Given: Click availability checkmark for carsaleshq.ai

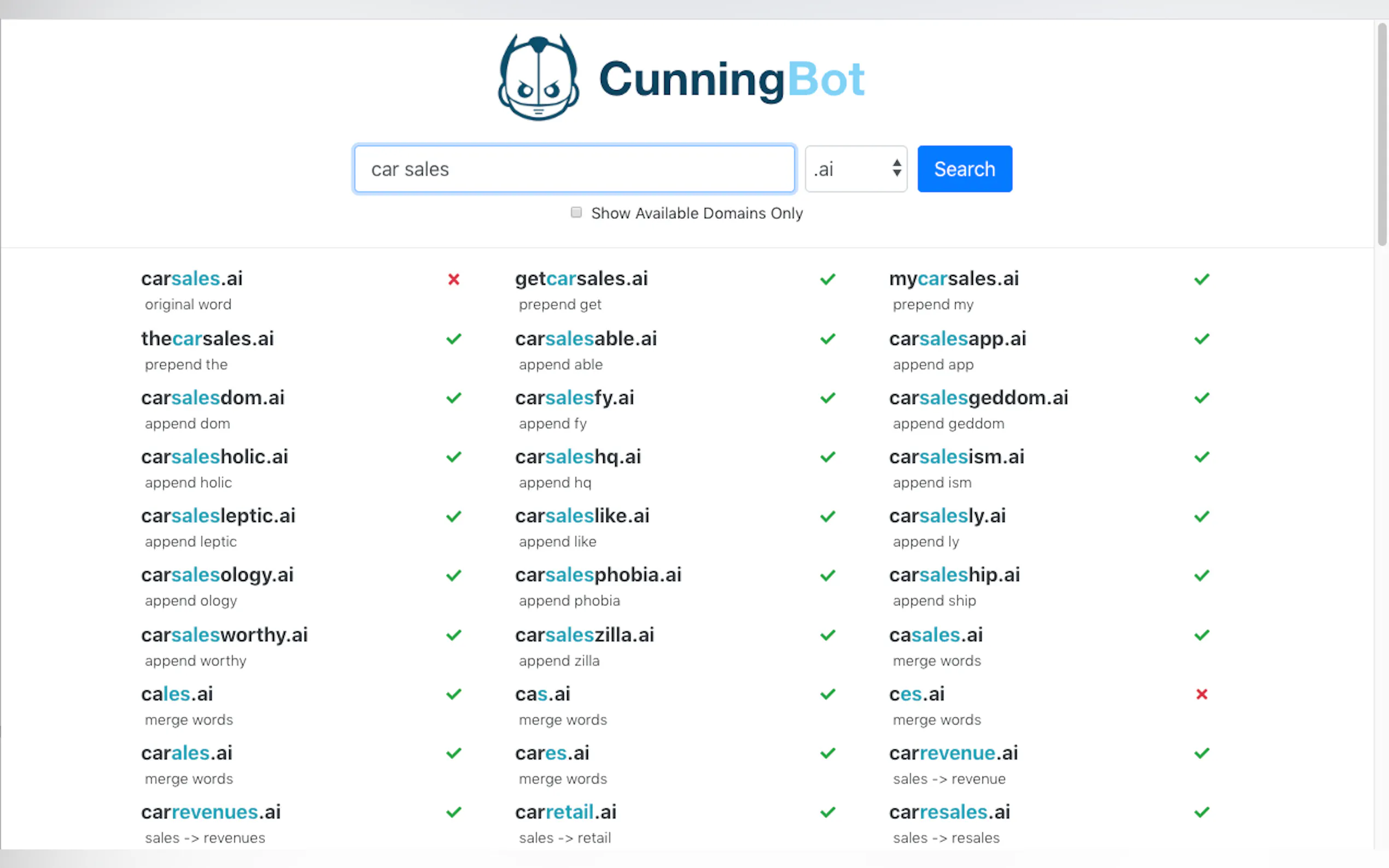Looking at the screenshot, I should pos(827,457).
